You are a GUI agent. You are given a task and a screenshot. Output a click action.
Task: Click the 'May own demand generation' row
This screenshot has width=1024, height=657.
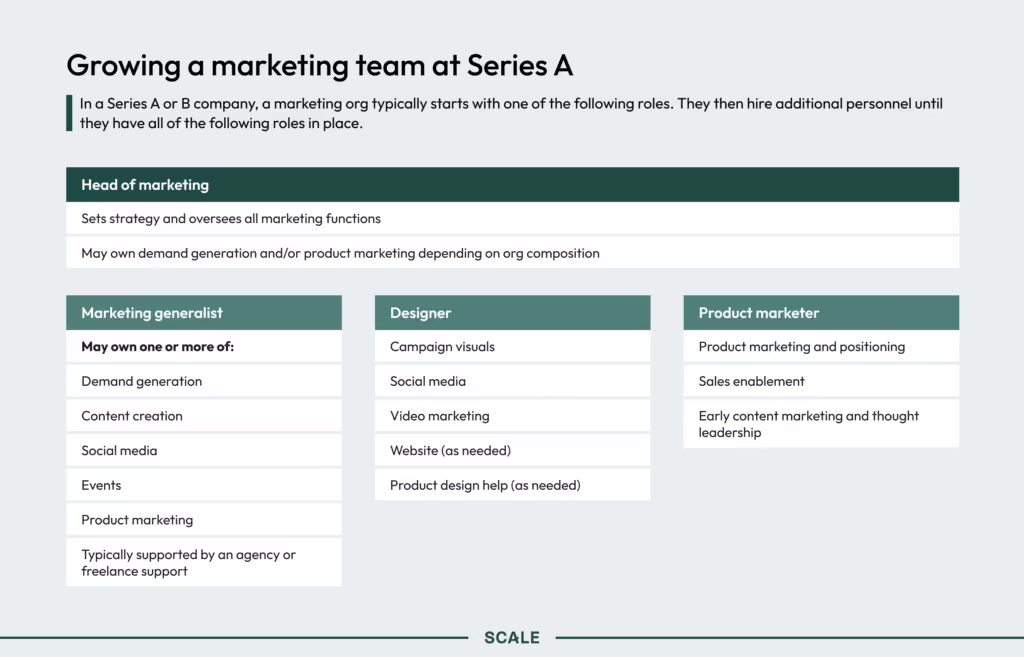pyautogui.click(x=512, y=253)
